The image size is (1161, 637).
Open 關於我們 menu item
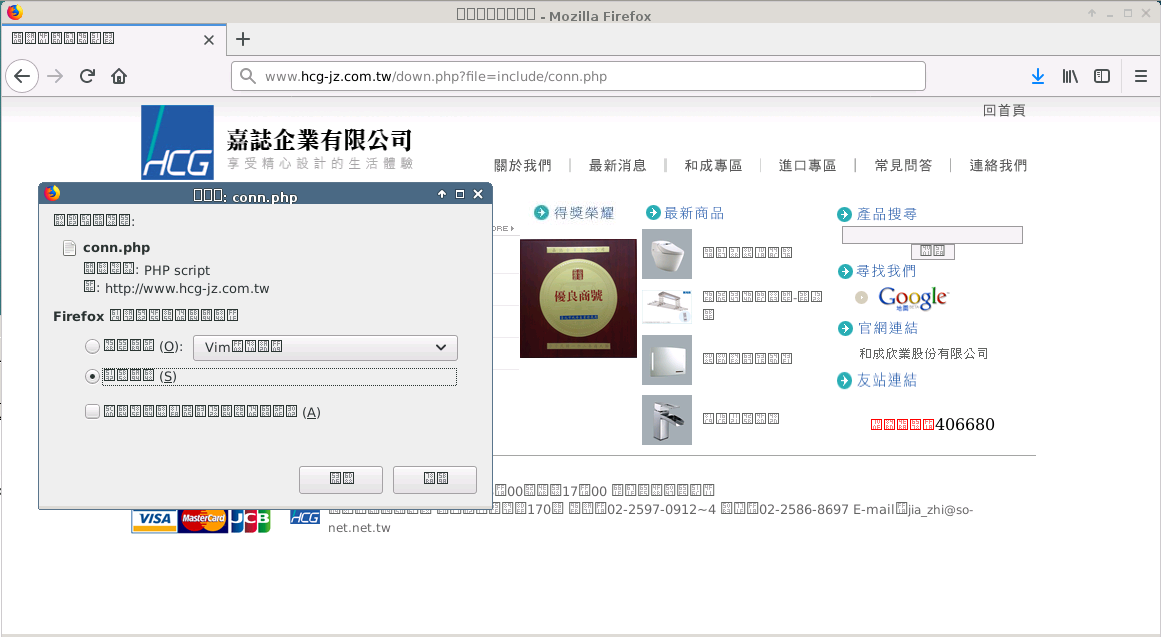pyautogui.click(x=523, y=165)
